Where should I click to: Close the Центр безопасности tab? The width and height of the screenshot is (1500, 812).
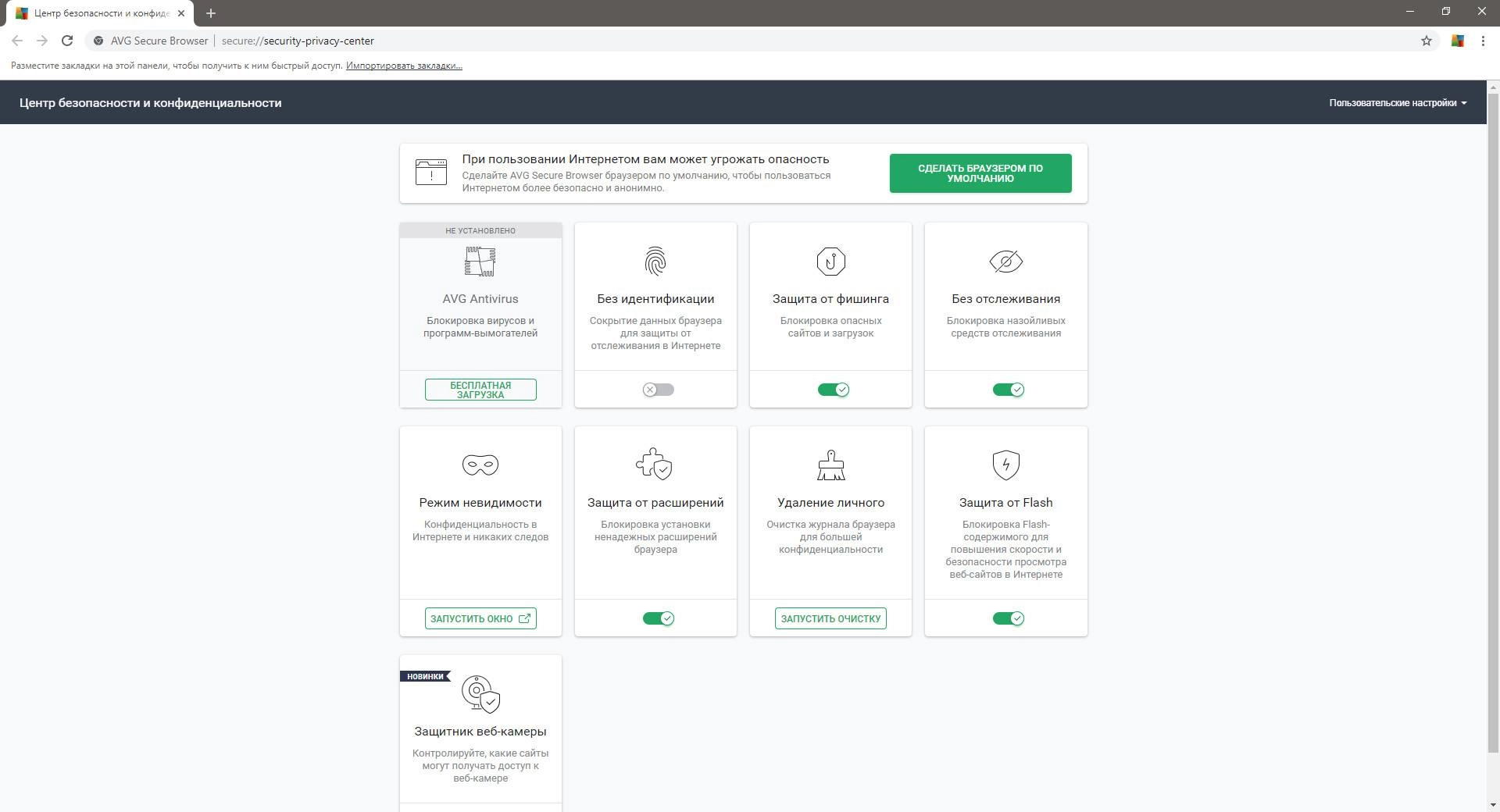[x=180, y=13]
